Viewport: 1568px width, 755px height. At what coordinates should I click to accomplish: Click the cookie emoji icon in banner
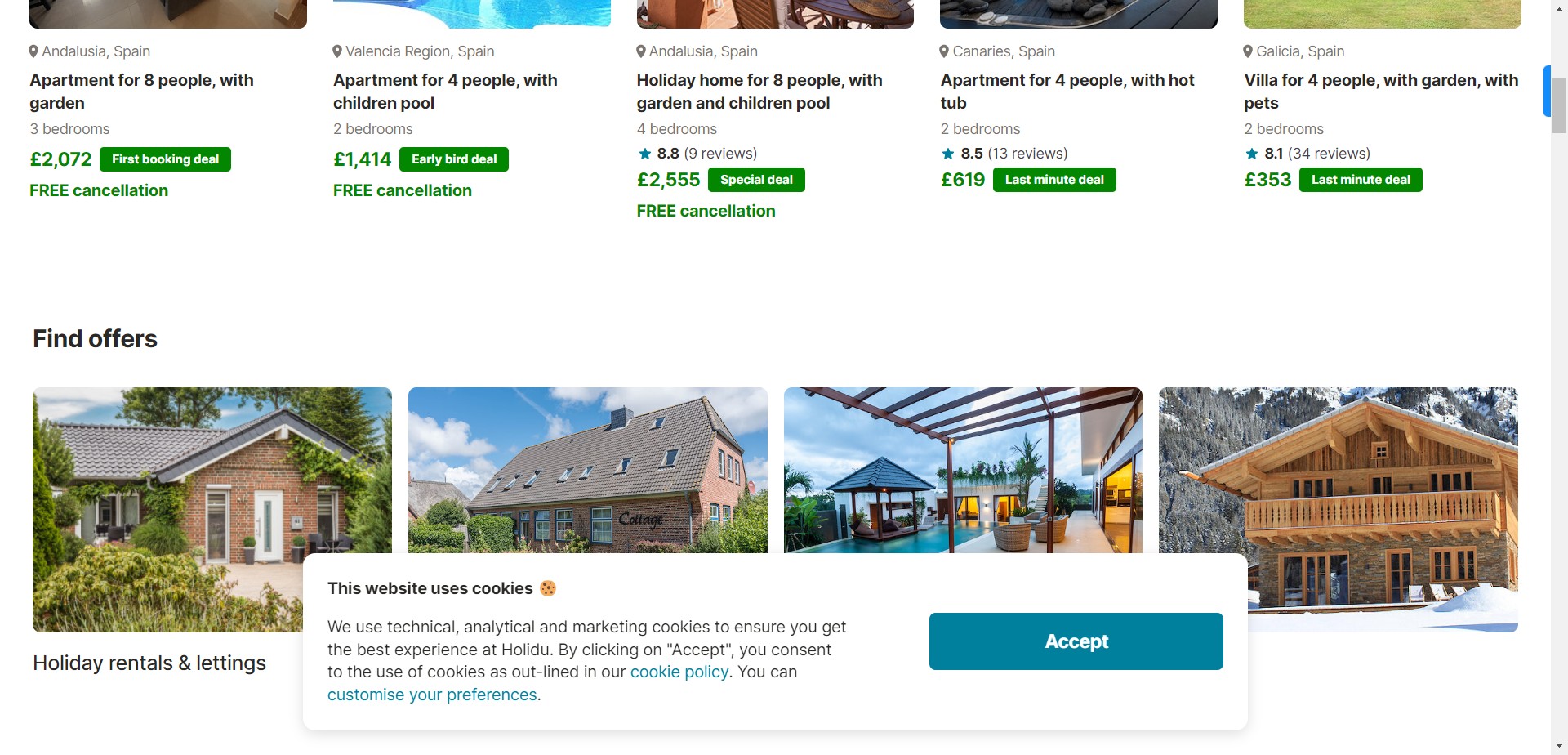(548, 588)
